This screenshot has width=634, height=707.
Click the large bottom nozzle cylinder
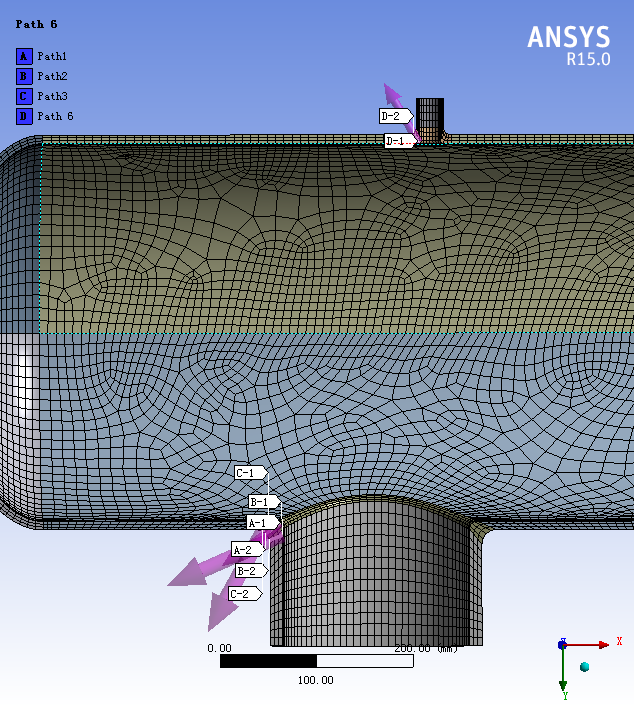[x=377, y=577]
